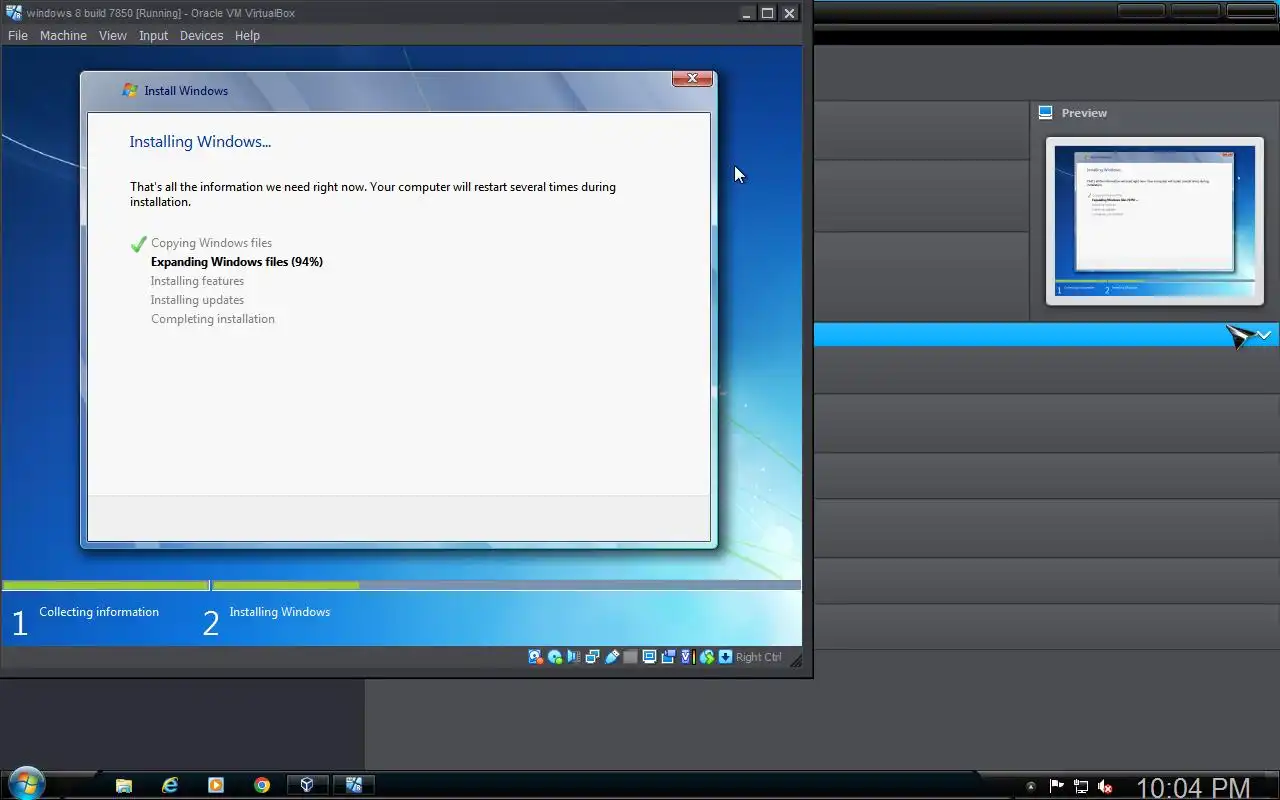The width and height of the screenshot is (1280, 800).
Task: Click the network adapter indicator icon
Action: pyautogui.click(x=592, y=657)
